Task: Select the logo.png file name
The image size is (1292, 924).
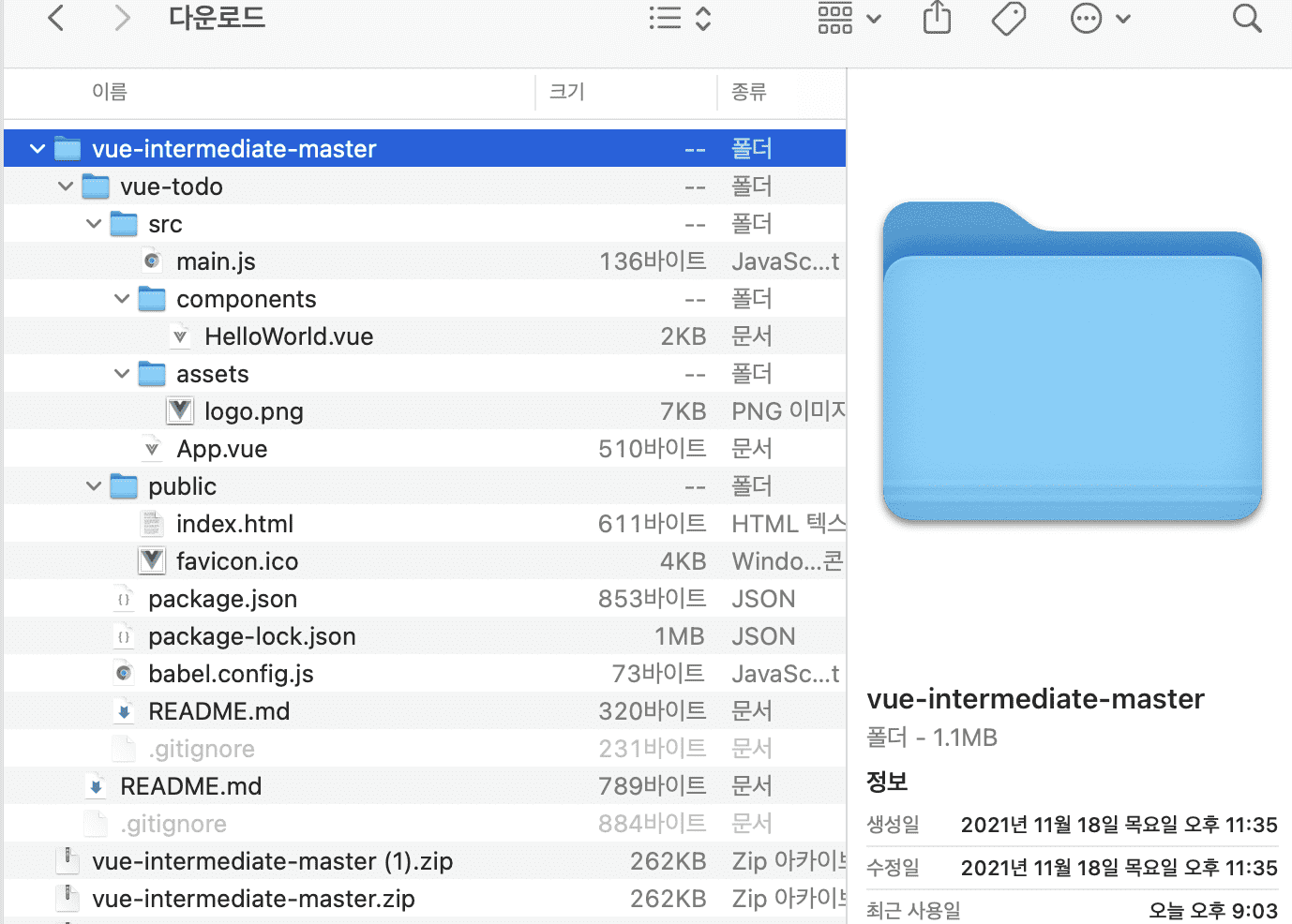Action: click(x=254, y=411)
